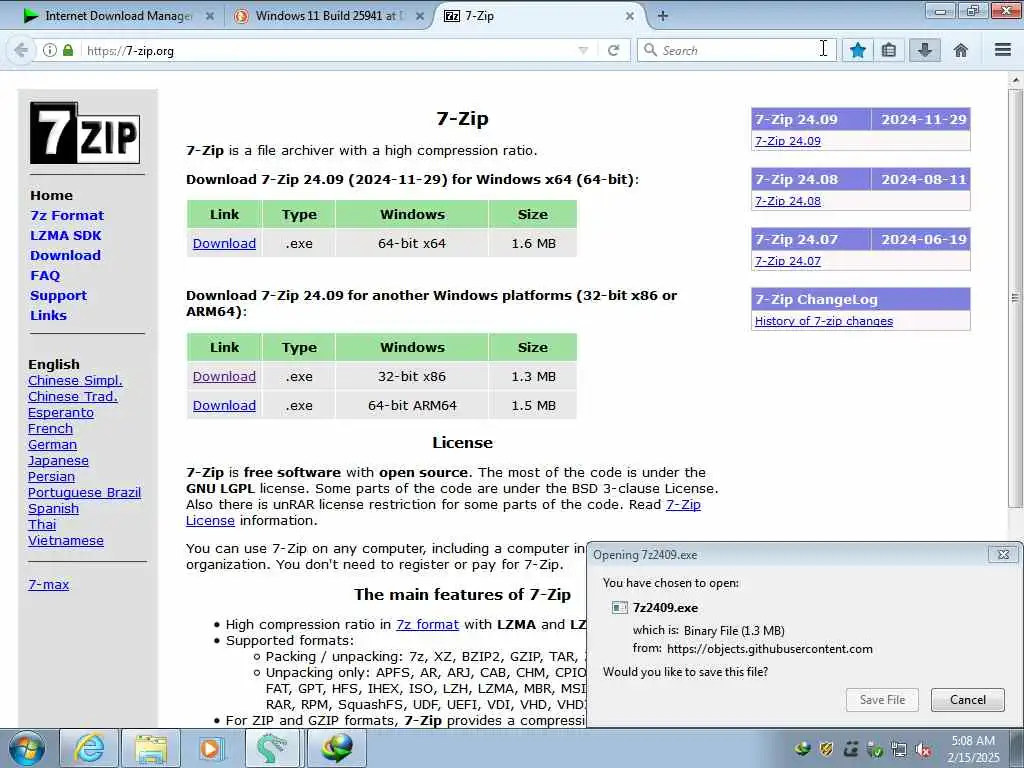Viewport: 1024px width, 768px height.
Task: Cancel the 7z2409.exe download dialog
Action: [x=968, y=700]
